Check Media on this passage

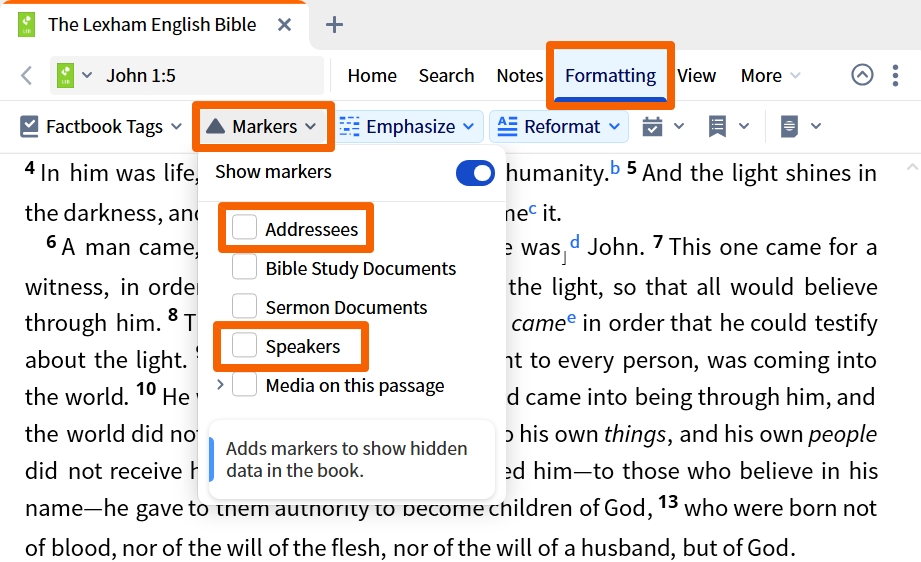pos(244,385)
